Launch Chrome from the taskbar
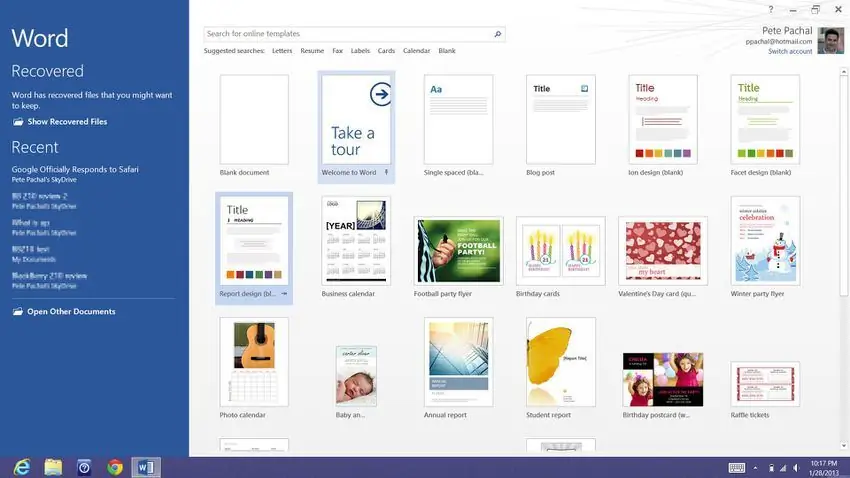Image resolution: width=850 pixels, height=478 pixels. click(x=115, y=467)
